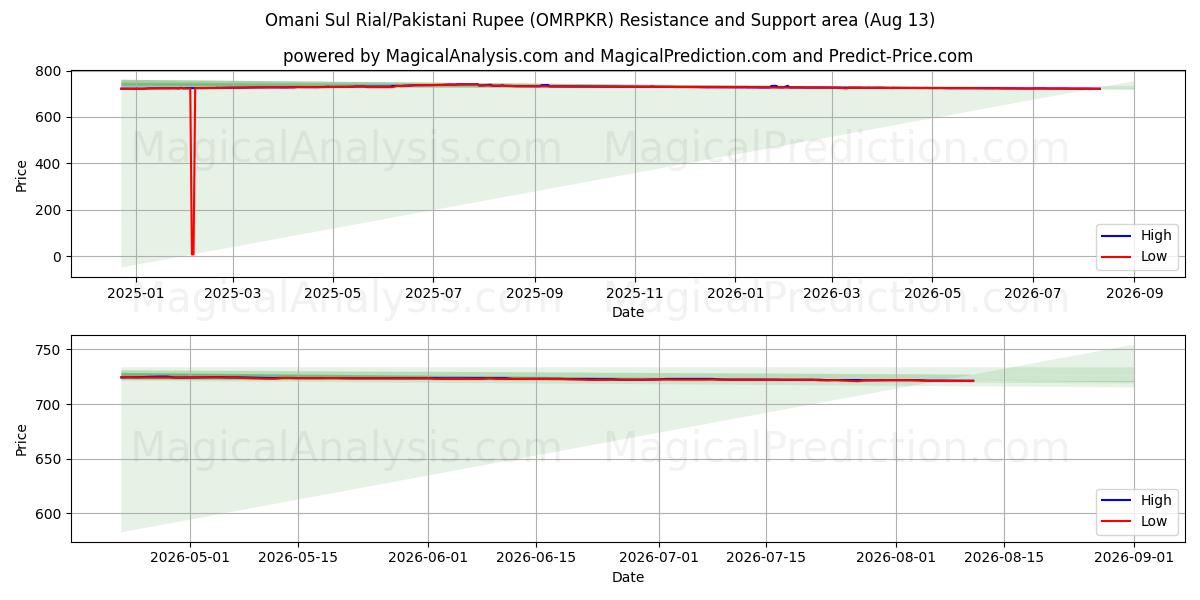Click the '2026-08-15' tick on the lower chart
The width and height of the screenshot is (1200, 600).
pos(1004,558)
